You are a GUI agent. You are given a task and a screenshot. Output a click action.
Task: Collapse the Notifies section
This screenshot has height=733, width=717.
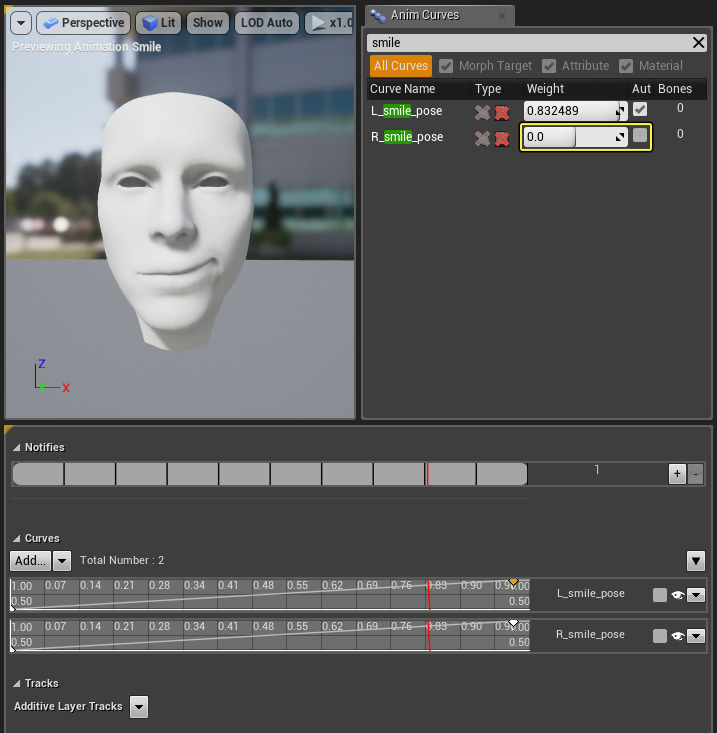pyautogui.click(x=17, y=448)
